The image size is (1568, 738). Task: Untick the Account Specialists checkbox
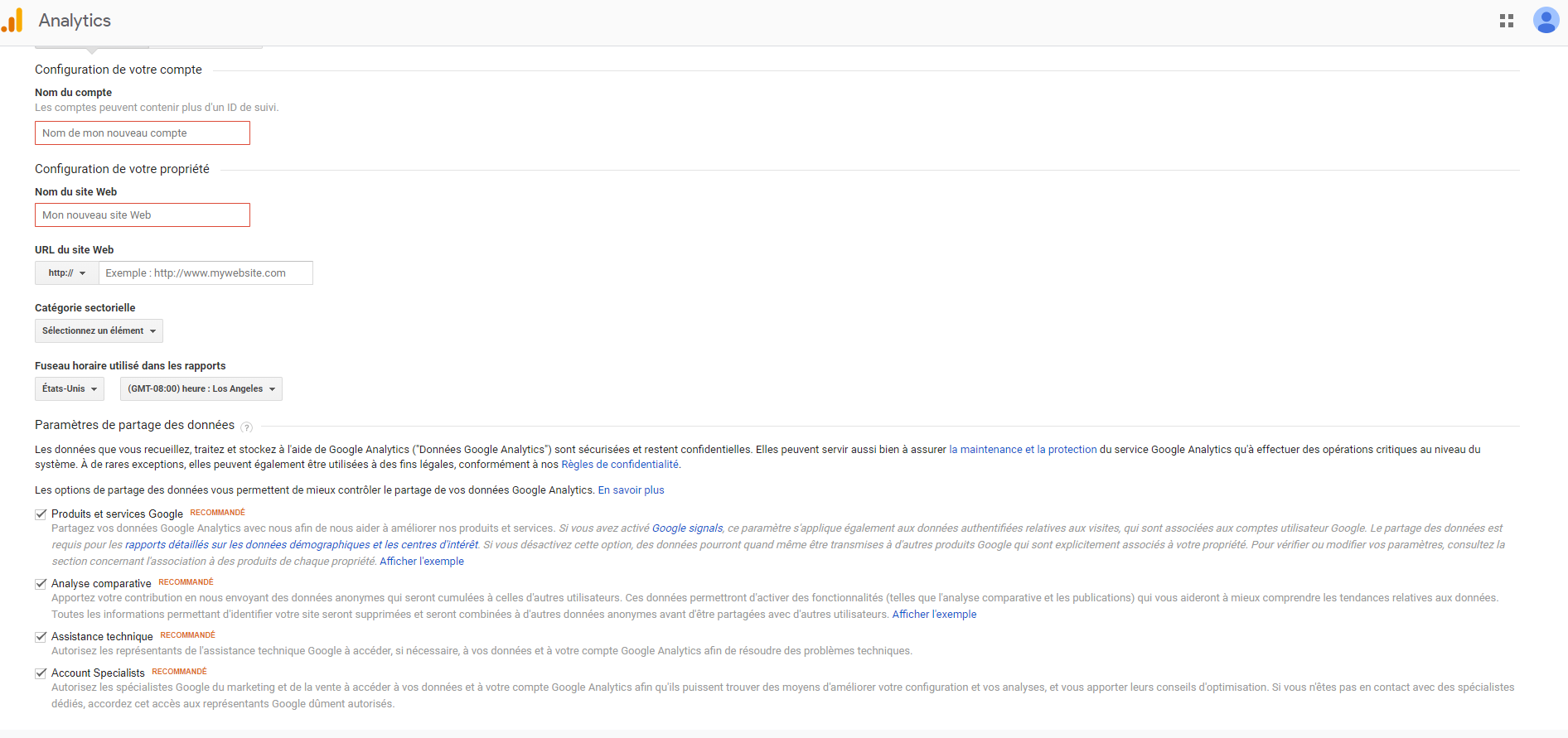coord(41,673)
